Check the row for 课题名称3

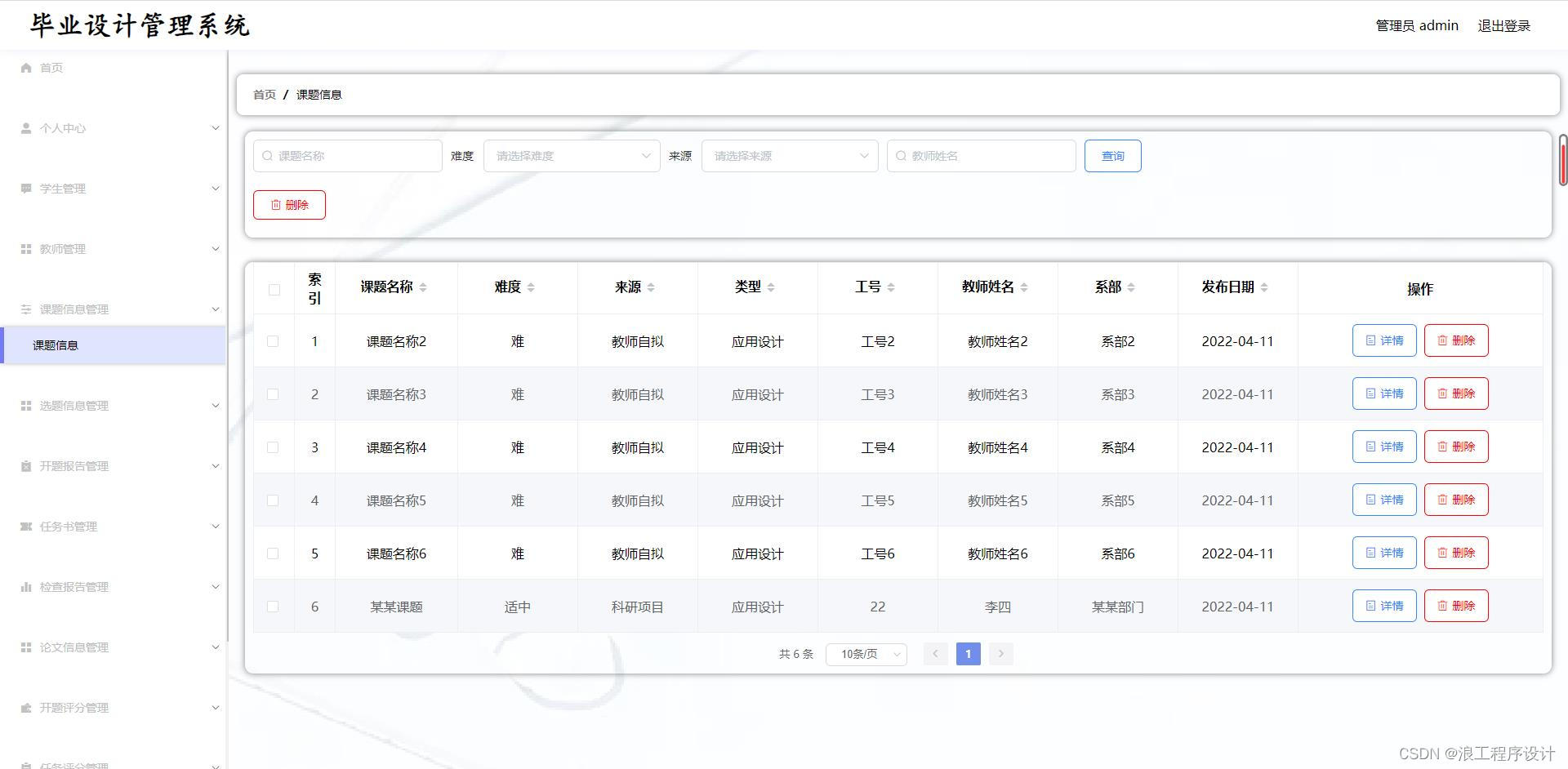pos(273,394)
